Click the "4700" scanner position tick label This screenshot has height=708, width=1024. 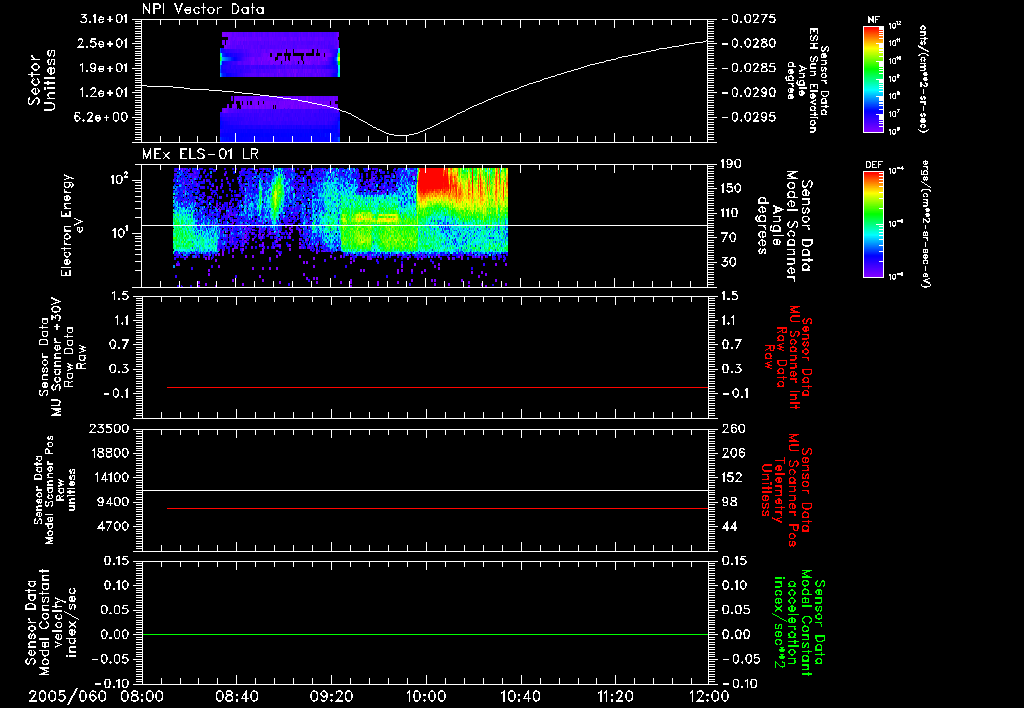(x=112, y=526)
